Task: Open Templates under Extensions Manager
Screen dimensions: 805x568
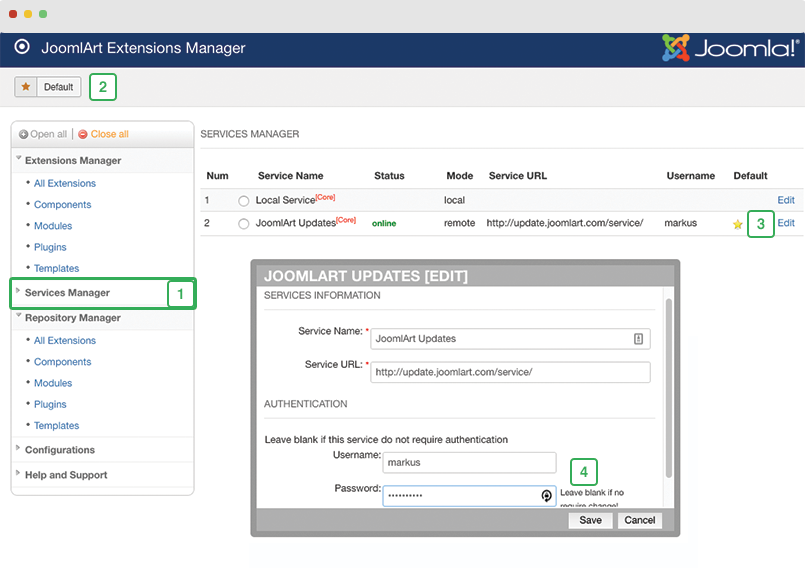Action: tap(56, 269)
